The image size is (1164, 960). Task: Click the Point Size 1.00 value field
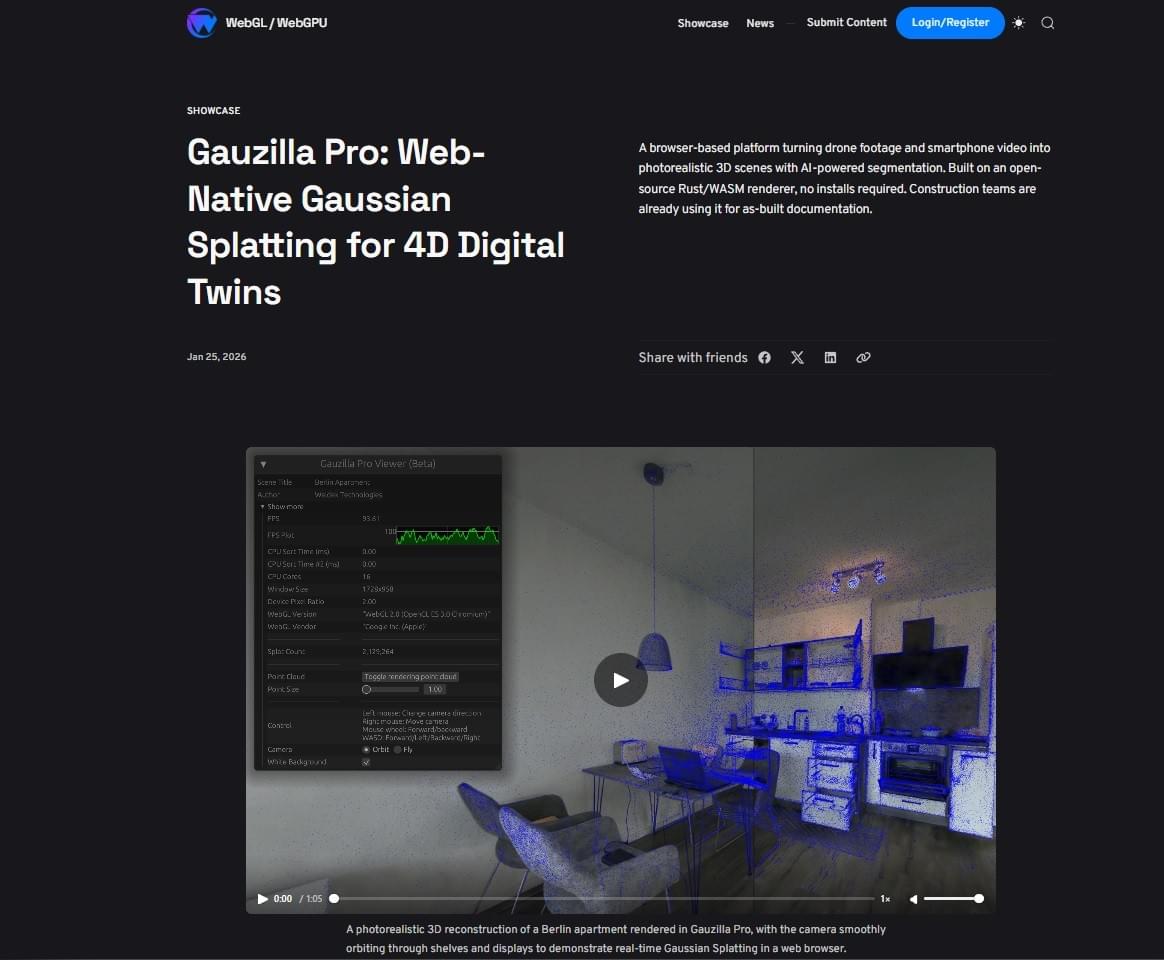click(x=435, y=690)
